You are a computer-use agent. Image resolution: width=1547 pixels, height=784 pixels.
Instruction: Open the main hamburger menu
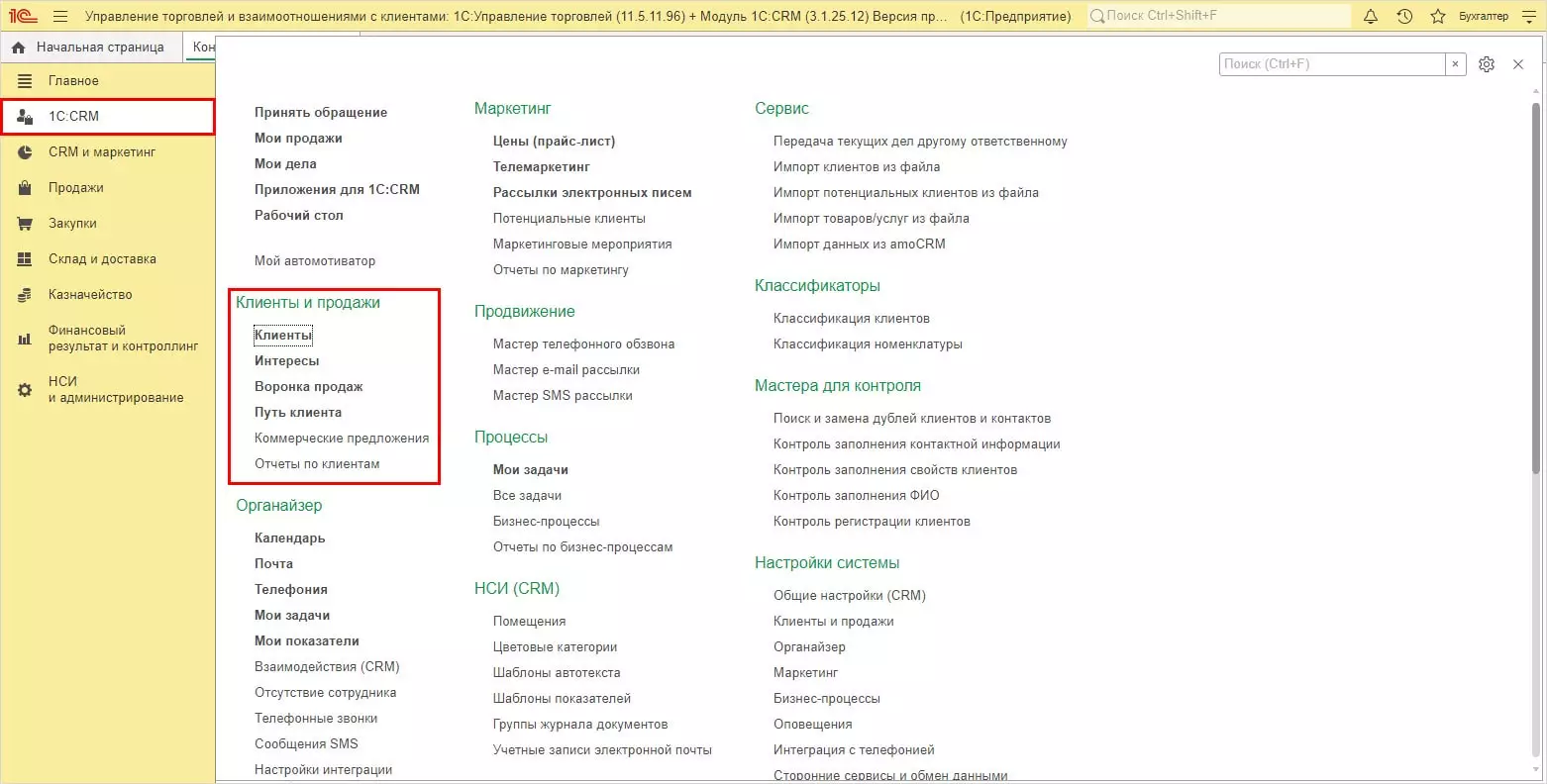point(60,16)
